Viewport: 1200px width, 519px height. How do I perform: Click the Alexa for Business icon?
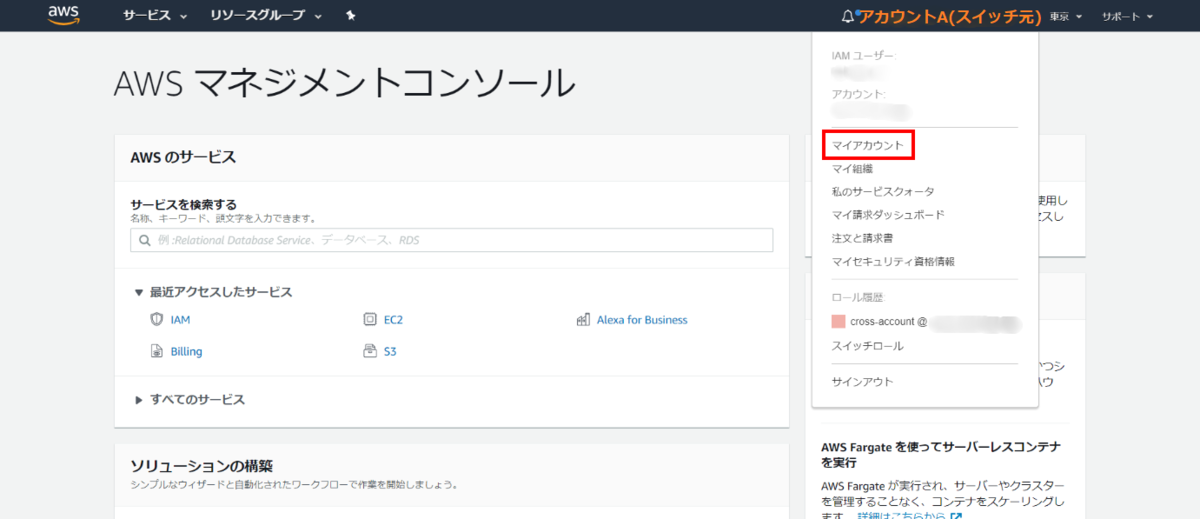point(583,320)
